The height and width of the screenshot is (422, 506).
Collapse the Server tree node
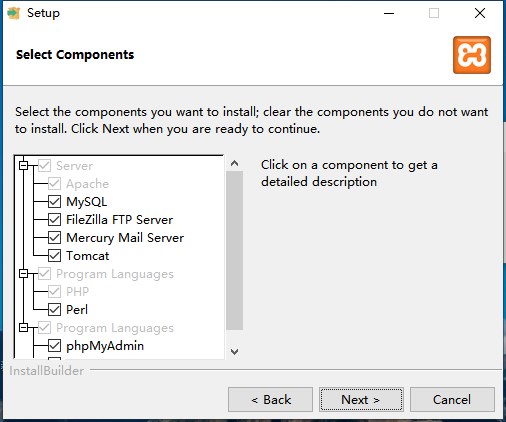tap(23, 165)
